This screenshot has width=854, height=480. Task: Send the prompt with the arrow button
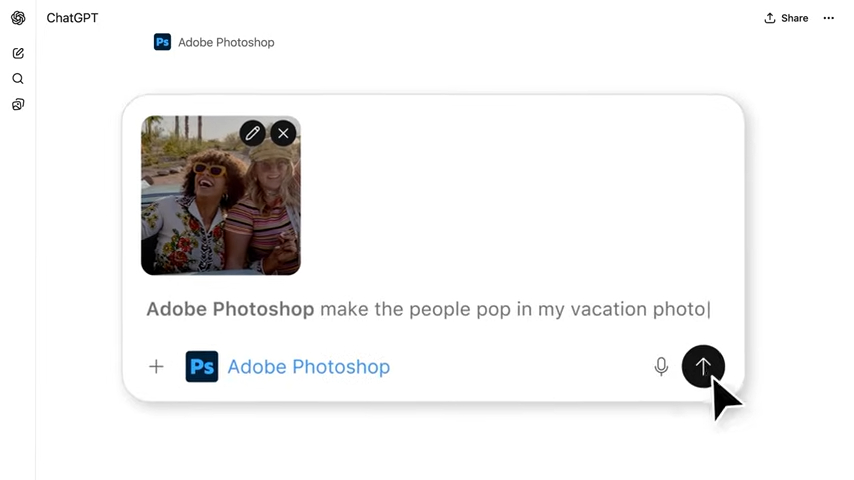point(703,367)
